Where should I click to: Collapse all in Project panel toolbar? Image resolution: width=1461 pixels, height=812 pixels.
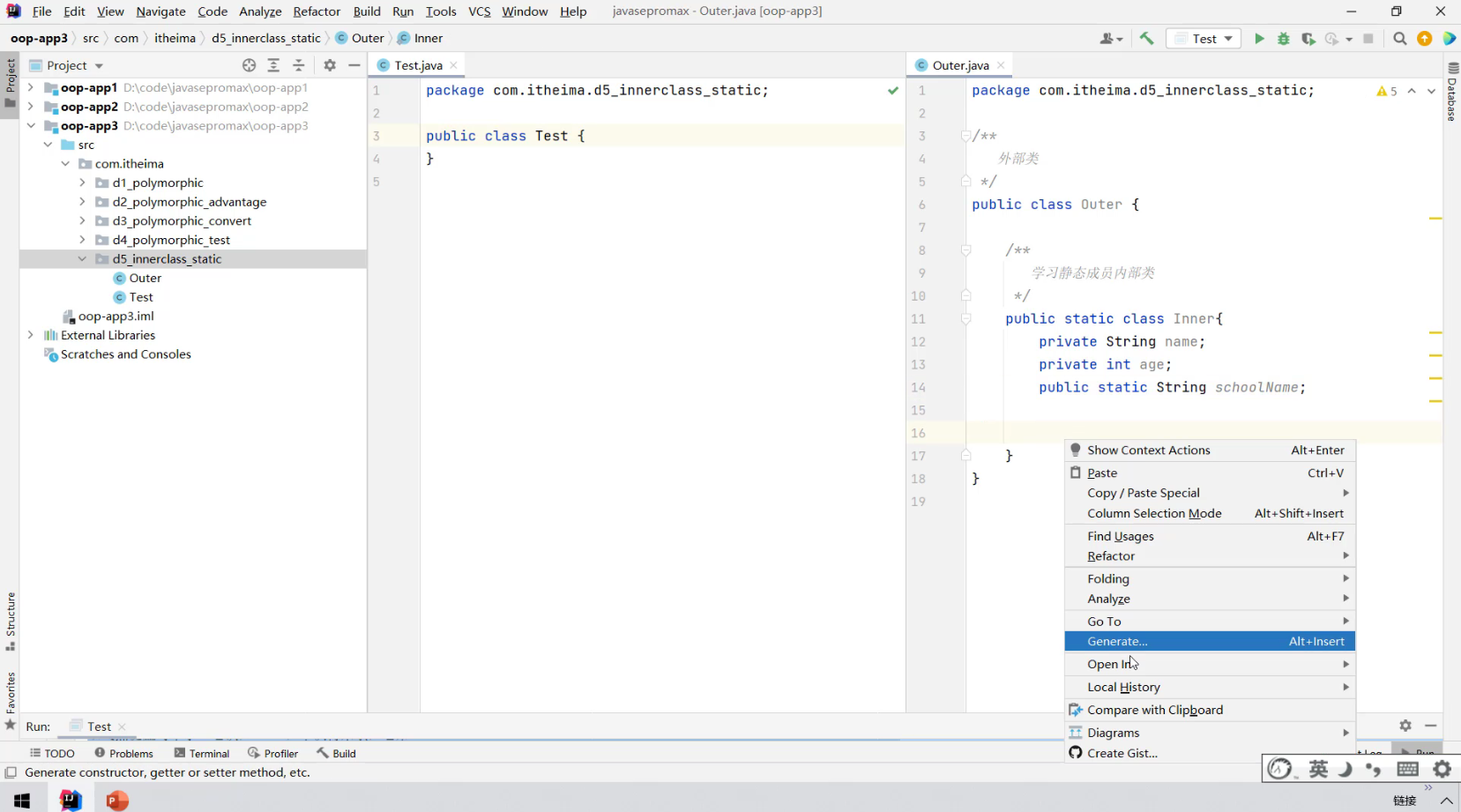(299, 65)
